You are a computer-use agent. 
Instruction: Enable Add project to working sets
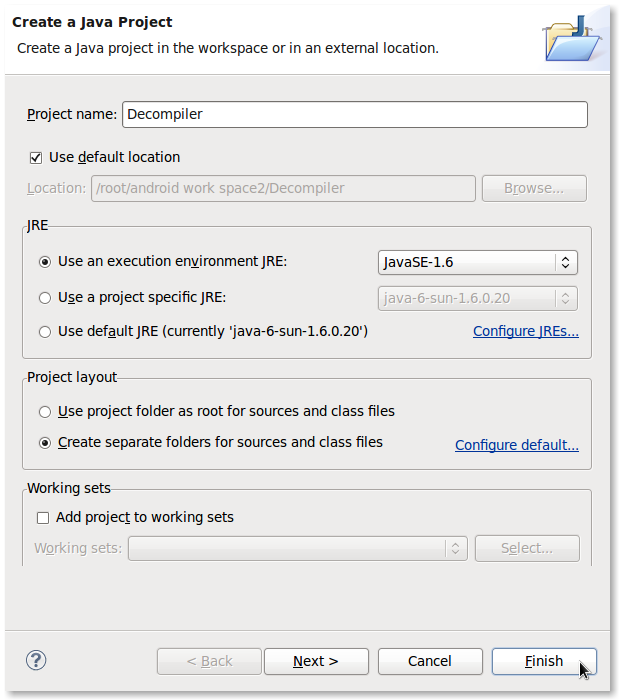point(43,518)
